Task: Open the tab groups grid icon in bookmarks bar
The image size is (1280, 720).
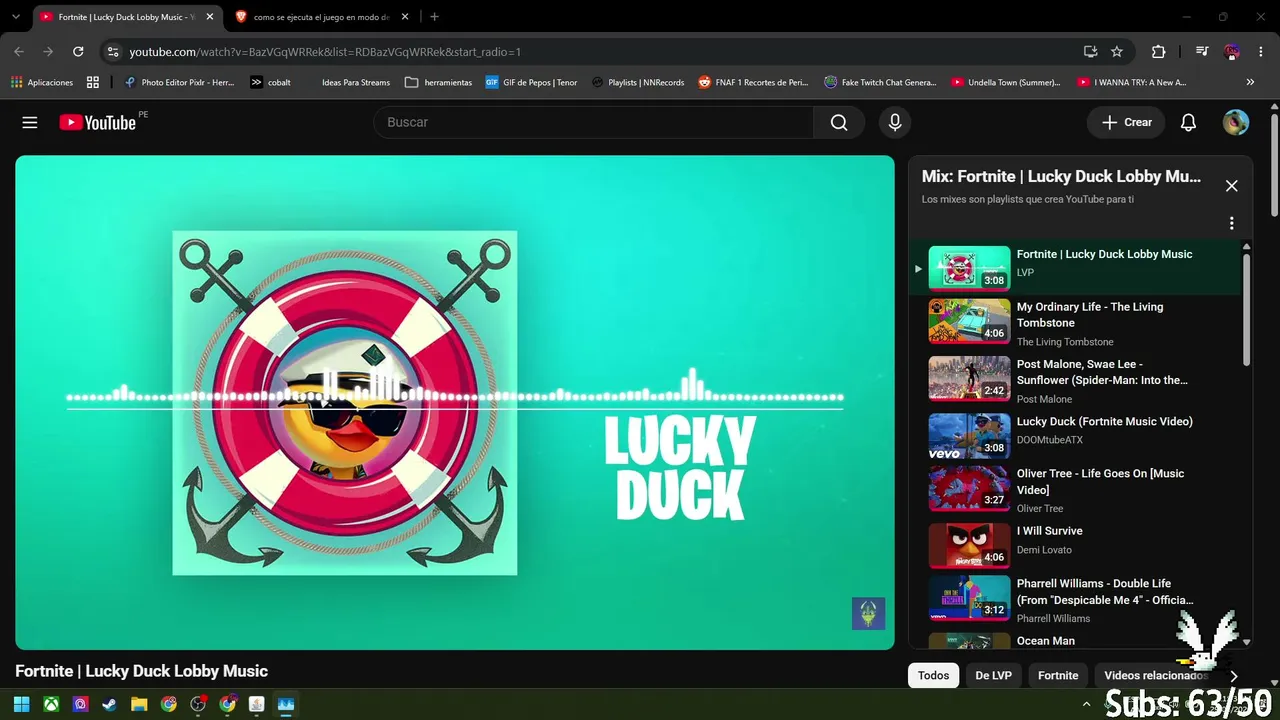Action: click(x=93, y=82)
